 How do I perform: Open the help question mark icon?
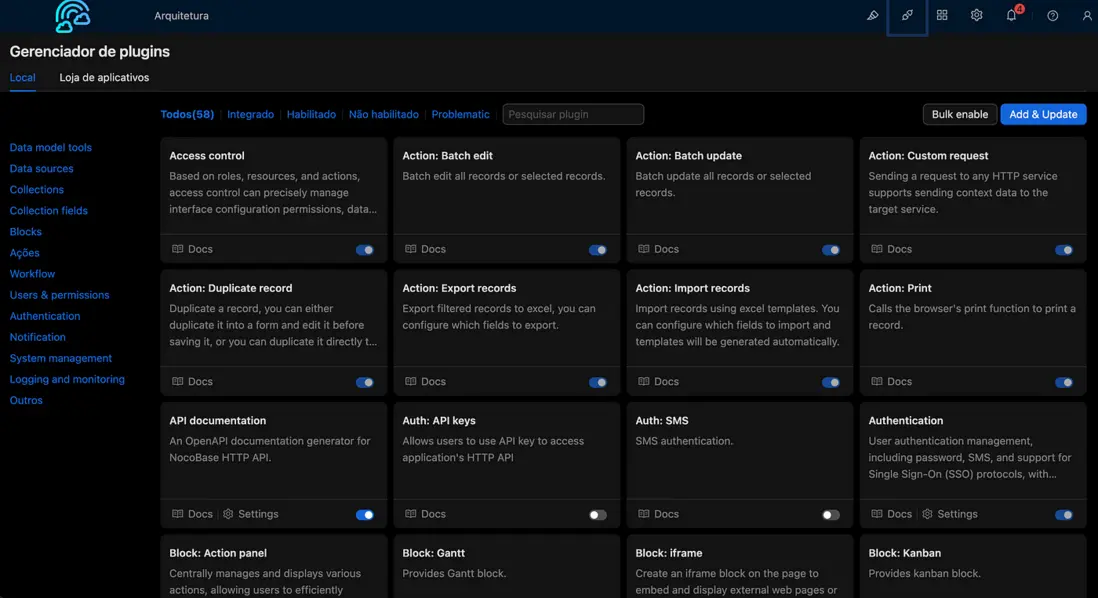[x=1052, y=16]
